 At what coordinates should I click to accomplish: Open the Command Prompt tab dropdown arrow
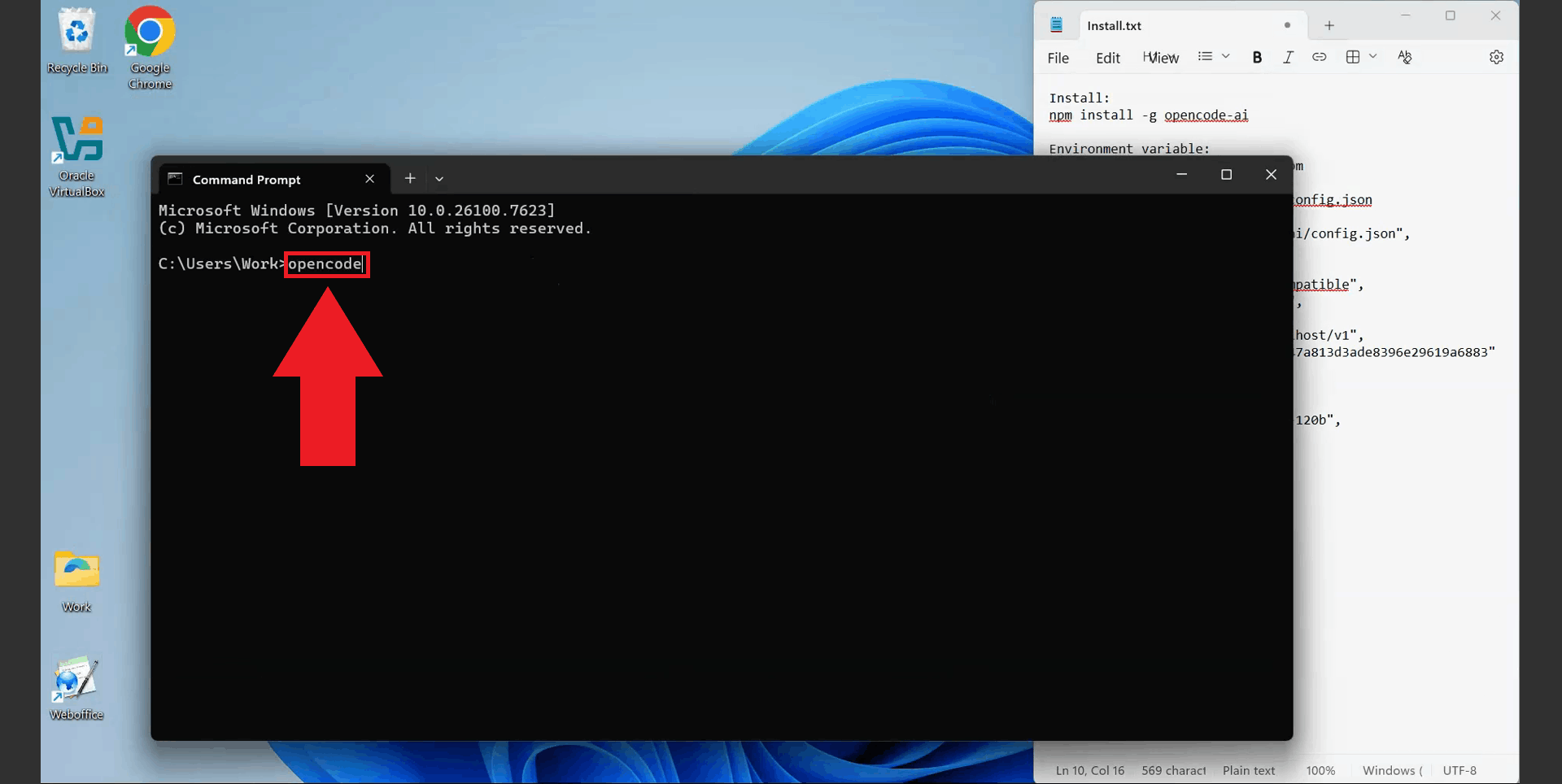pyautogui.click(x=439, y=178)
